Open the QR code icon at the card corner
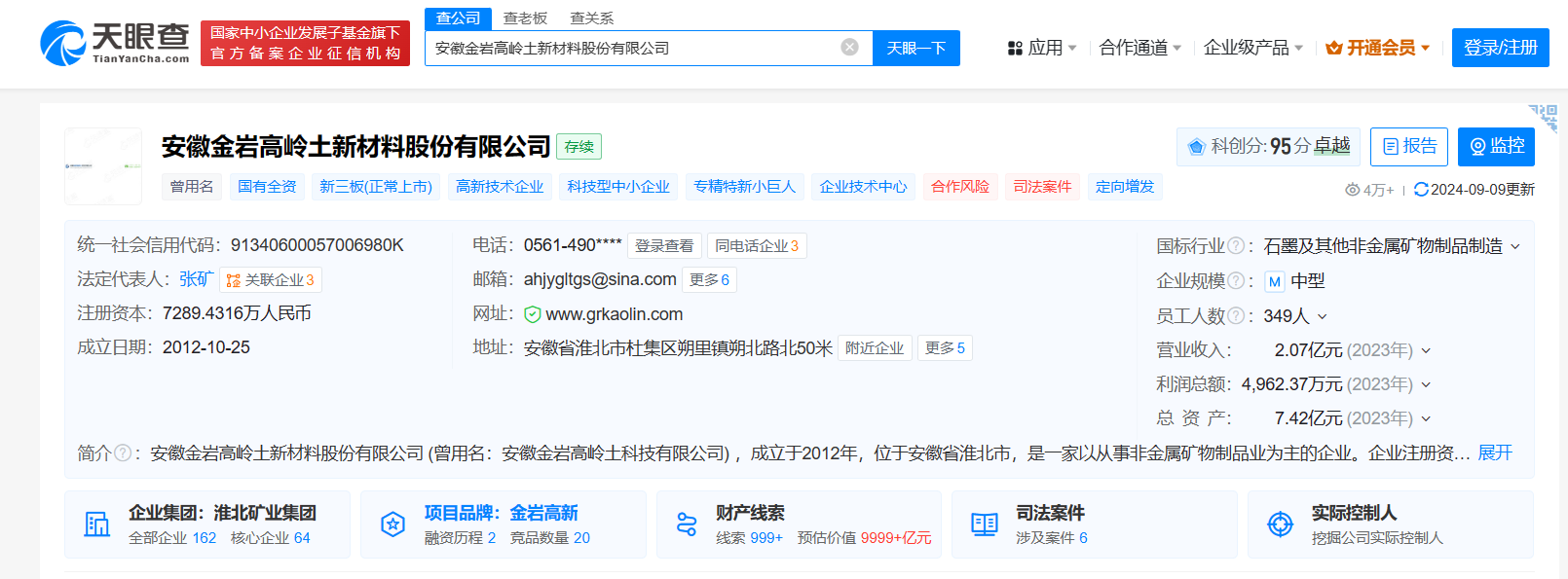This screenshot has width=1568, height=579. (1544, 118)
